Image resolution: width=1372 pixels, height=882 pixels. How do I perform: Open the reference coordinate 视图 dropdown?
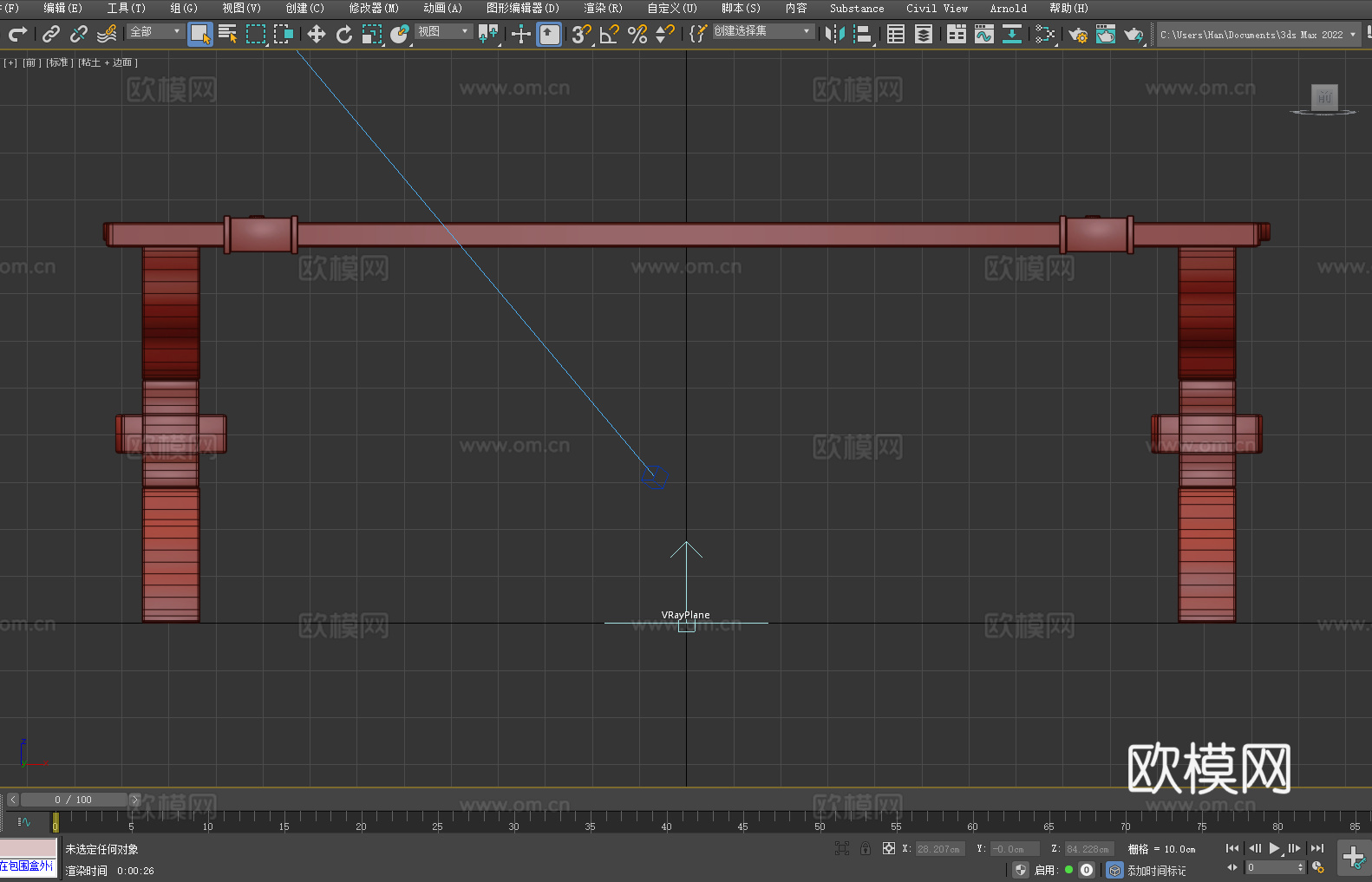[x=443, y=31]
